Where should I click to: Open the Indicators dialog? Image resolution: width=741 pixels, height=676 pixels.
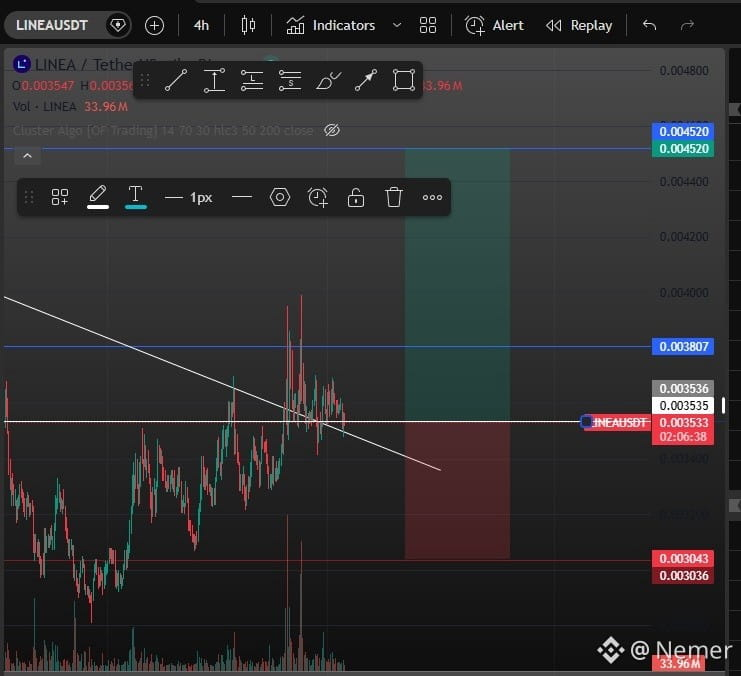[x=330, y=25]
